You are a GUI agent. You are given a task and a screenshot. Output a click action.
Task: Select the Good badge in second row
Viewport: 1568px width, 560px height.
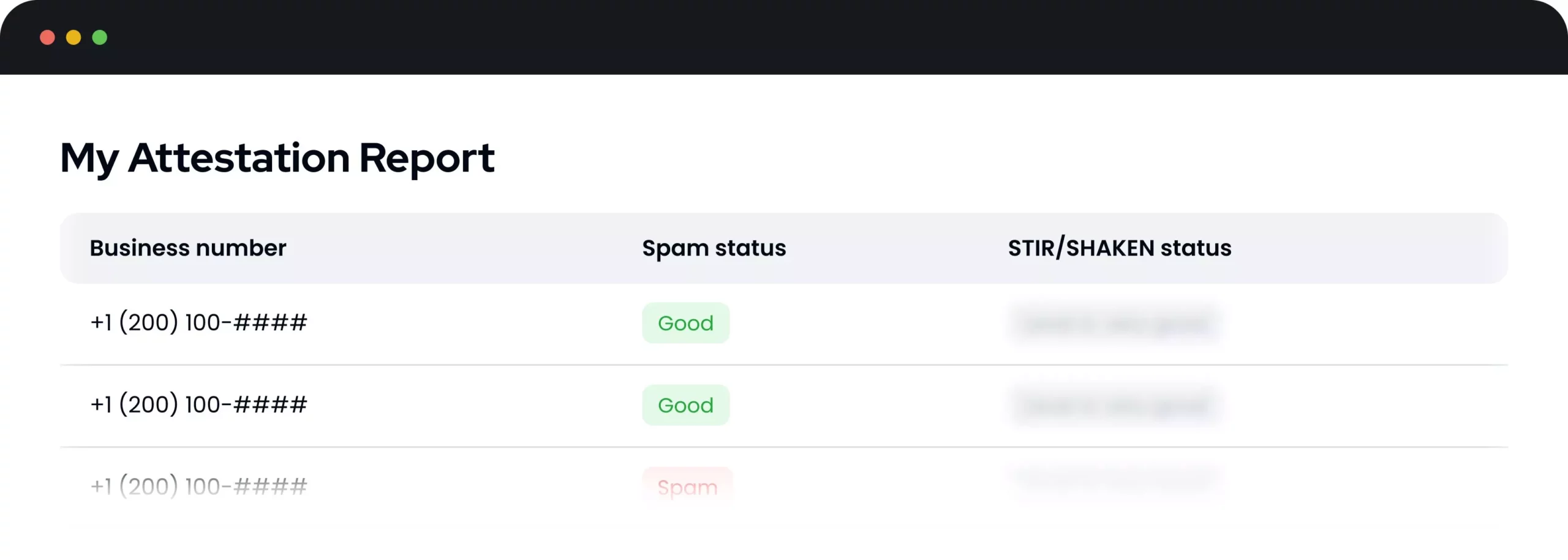click(x=685, y=404)
